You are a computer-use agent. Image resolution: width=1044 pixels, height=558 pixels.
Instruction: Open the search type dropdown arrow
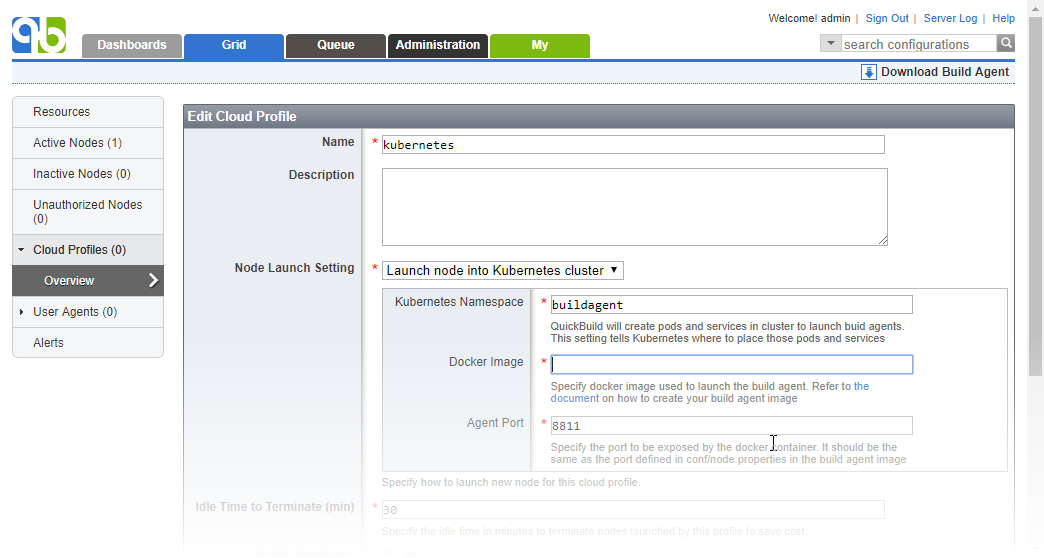(x=830, y=43)
